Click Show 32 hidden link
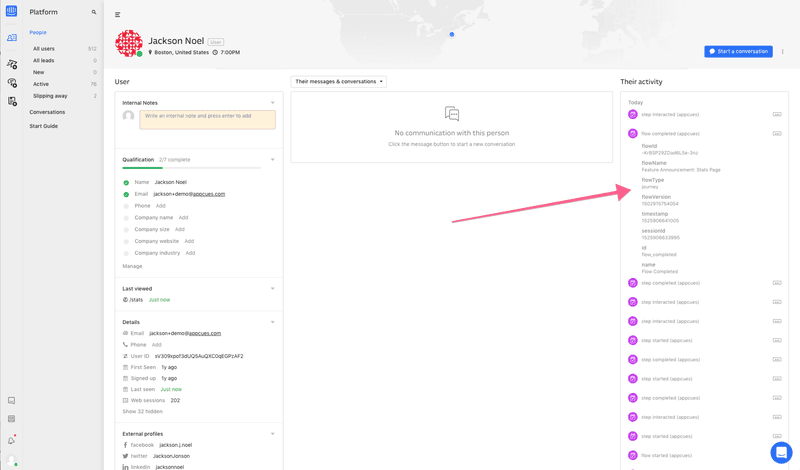The image size is (800, 470). 142,411
